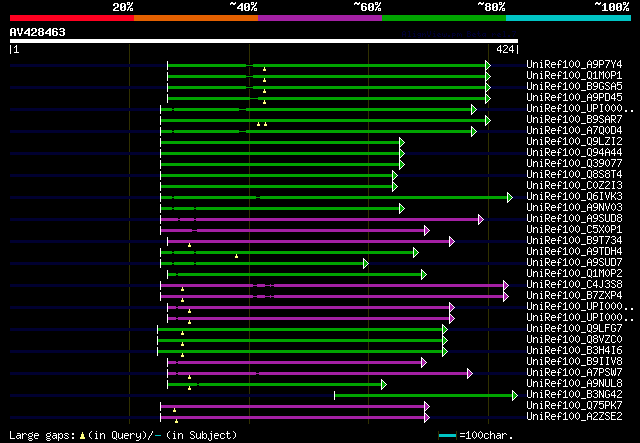Click the green arrowhead ending the A9SUD7 alignment
The height and width of the screenshot is (443, 640).
(366, 263)
